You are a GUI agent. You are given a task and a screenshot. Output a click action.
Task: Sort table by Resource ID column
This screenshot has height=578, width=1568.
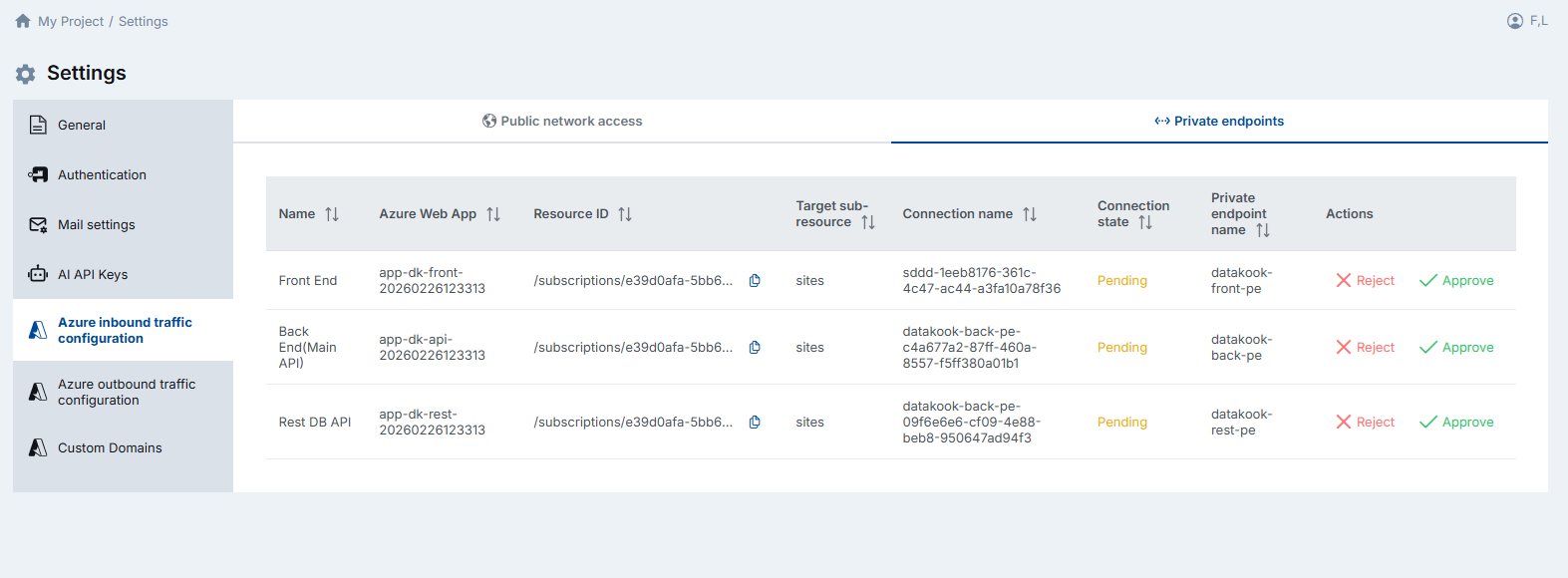tap(625, 214)
